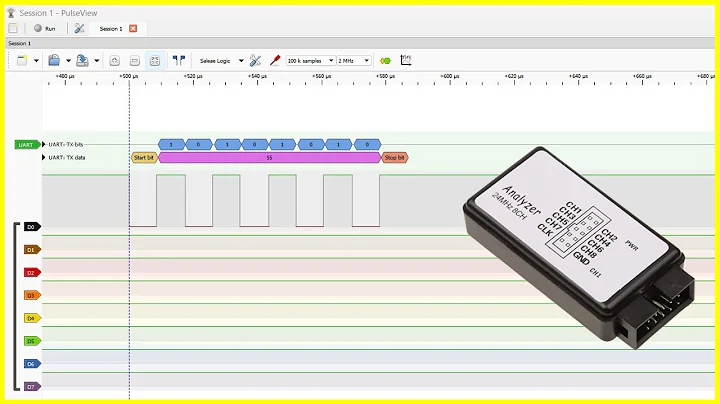
Task: Zoom out of the waveform view
Action: tap(135, 61)
